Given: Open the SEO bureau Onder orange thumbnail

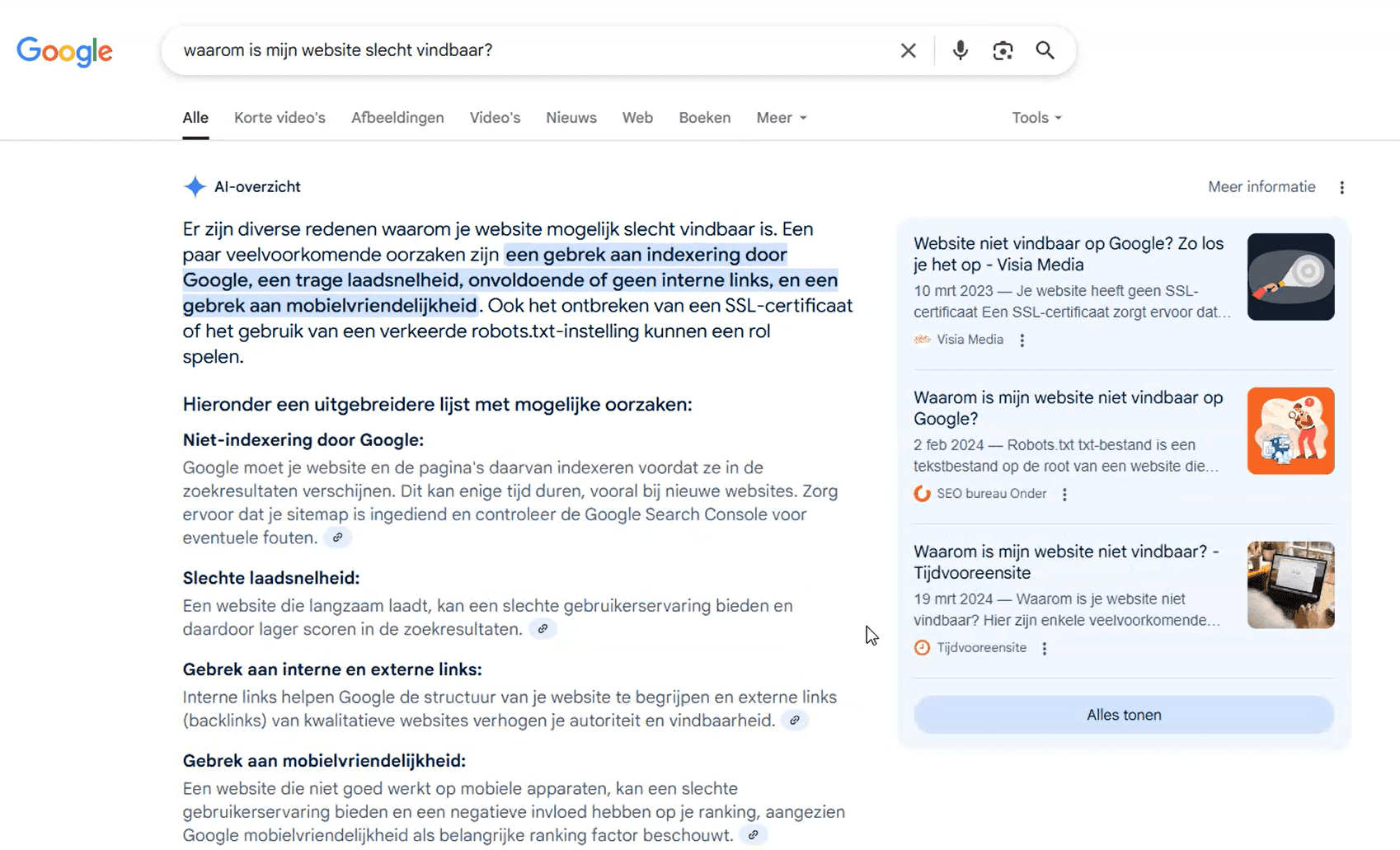Looking at the screenshot, I should pyautogui.click(x=1290, y=431).
